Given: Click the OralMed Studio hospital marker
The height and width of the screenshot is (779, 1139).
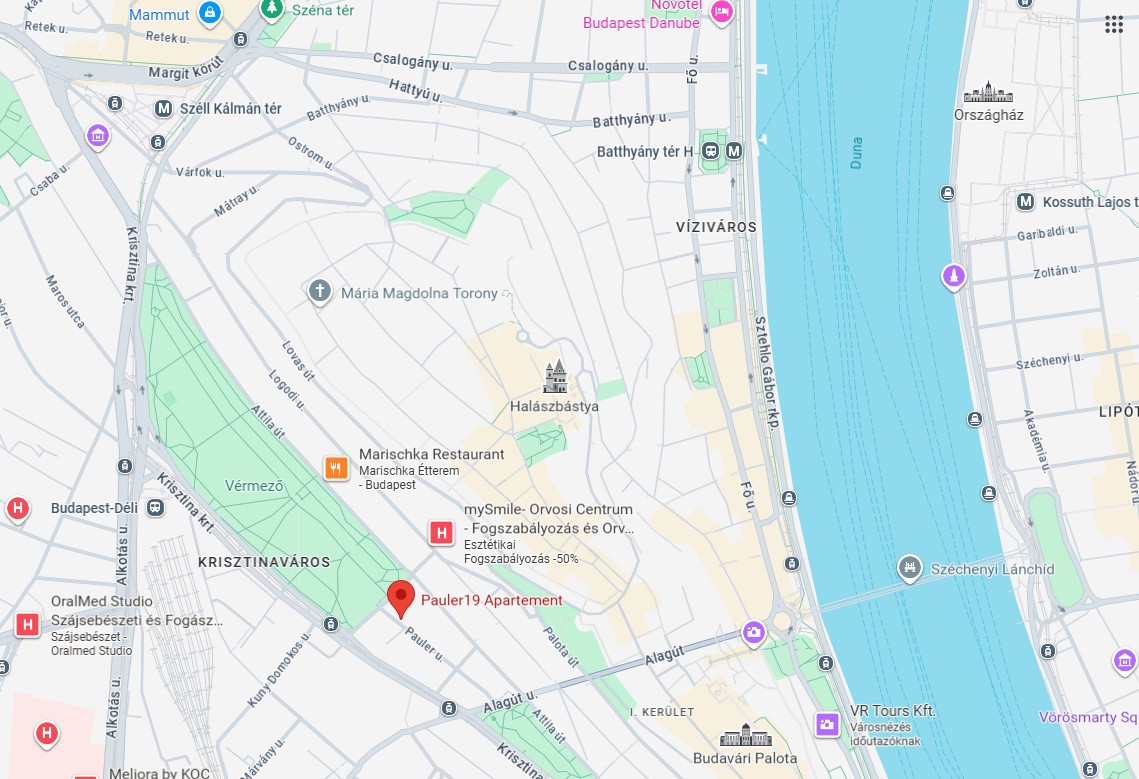Looking at the screenshot, I should point(28,624).
